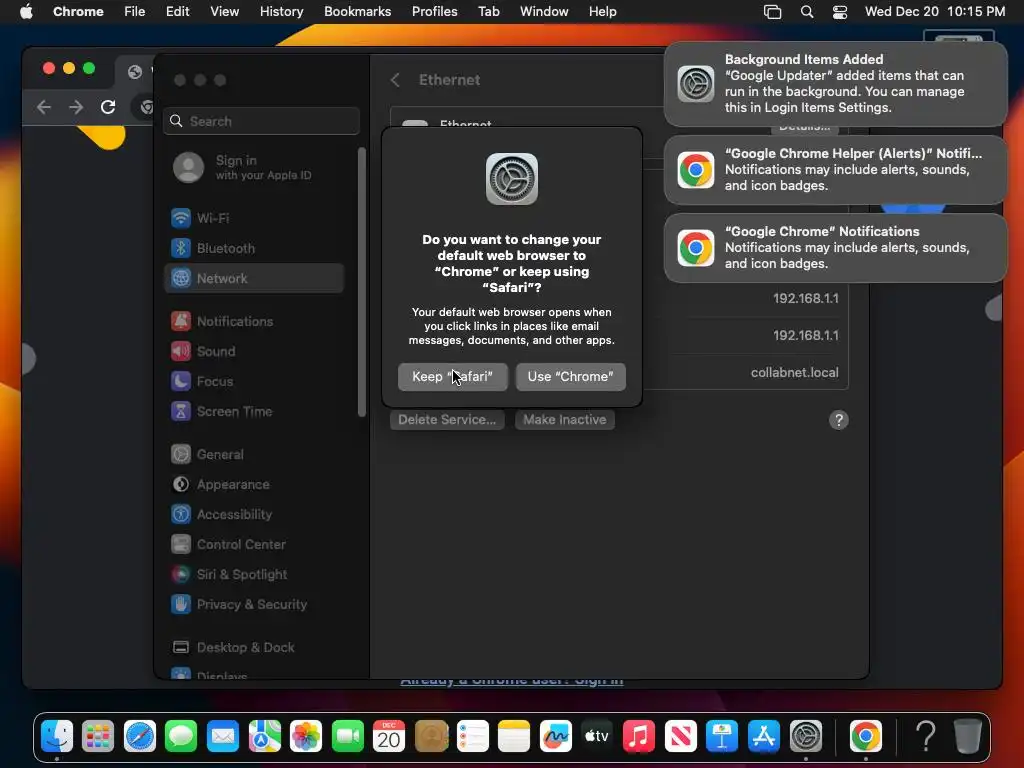
Task: Open Appearance settings in sidebar
Action: point(255,485)
